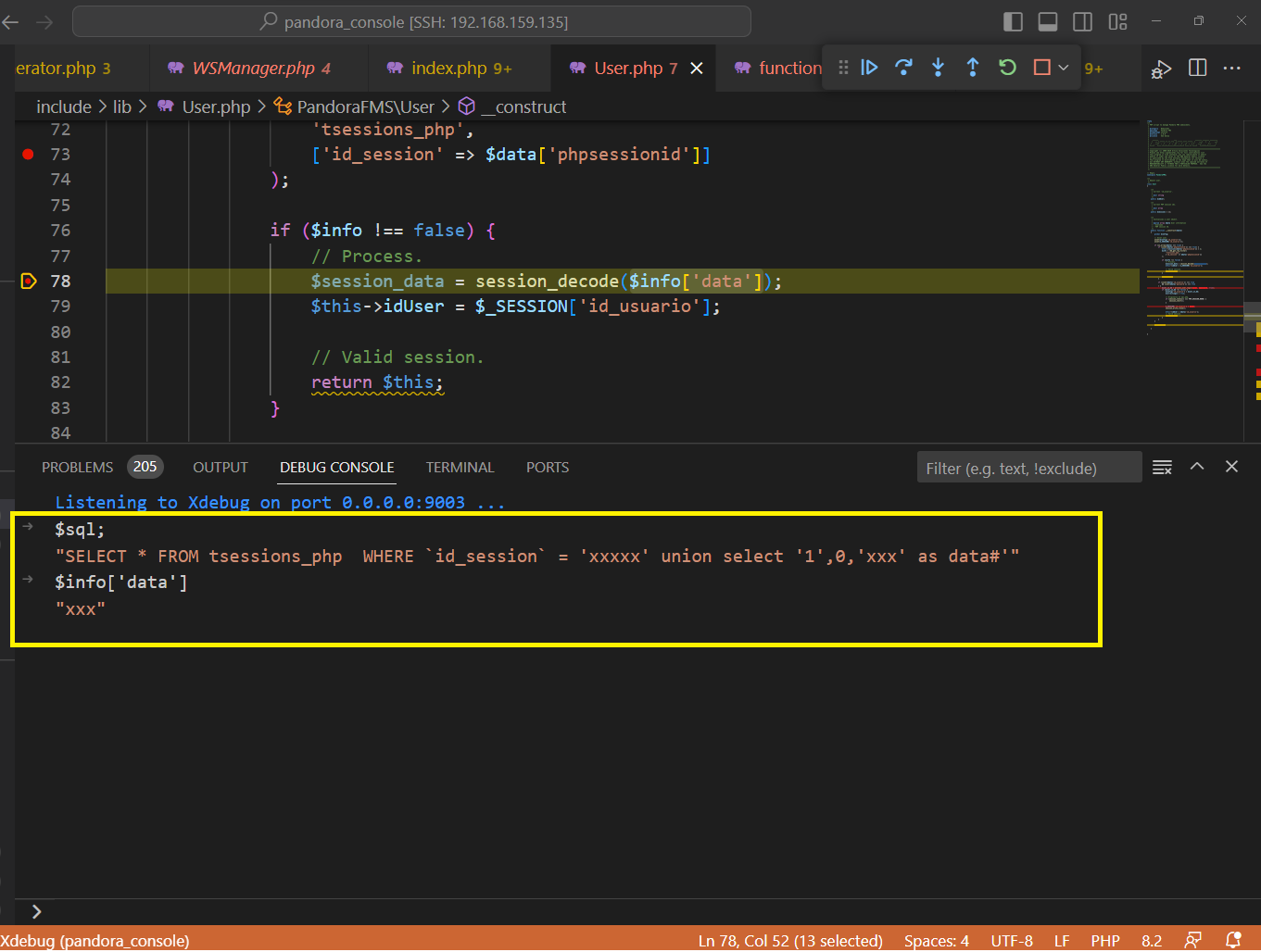Go forward with the navigation arrow
Image resolution: width=1261 pixels, height=952 pixels.
tap(44, 21)
